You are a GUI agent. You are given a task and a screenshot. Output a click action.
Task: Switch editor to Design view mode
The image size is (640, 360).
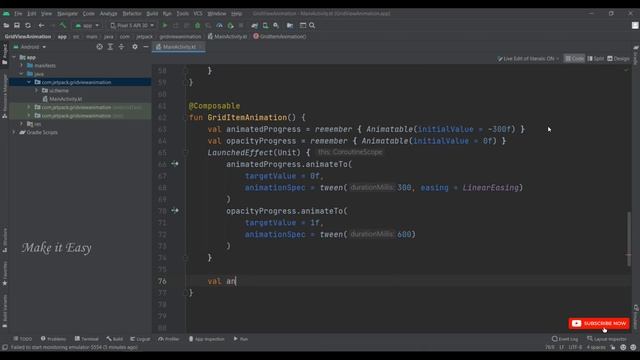pos(618,59)
